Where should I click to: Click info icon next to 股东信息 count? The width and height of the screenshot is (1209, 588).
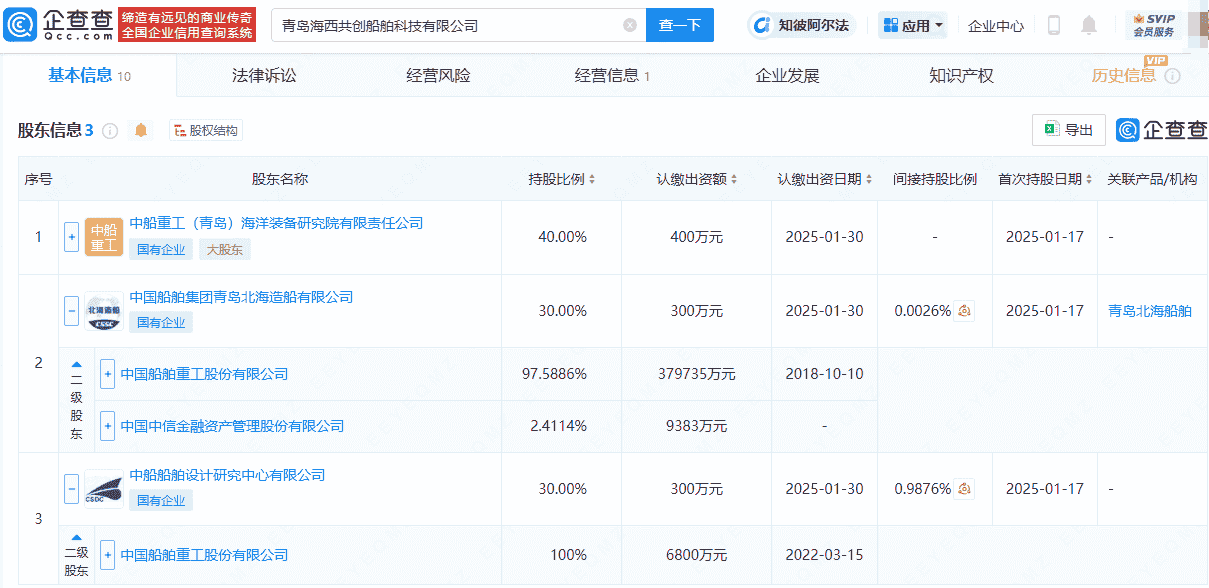[x=110, y=131]
